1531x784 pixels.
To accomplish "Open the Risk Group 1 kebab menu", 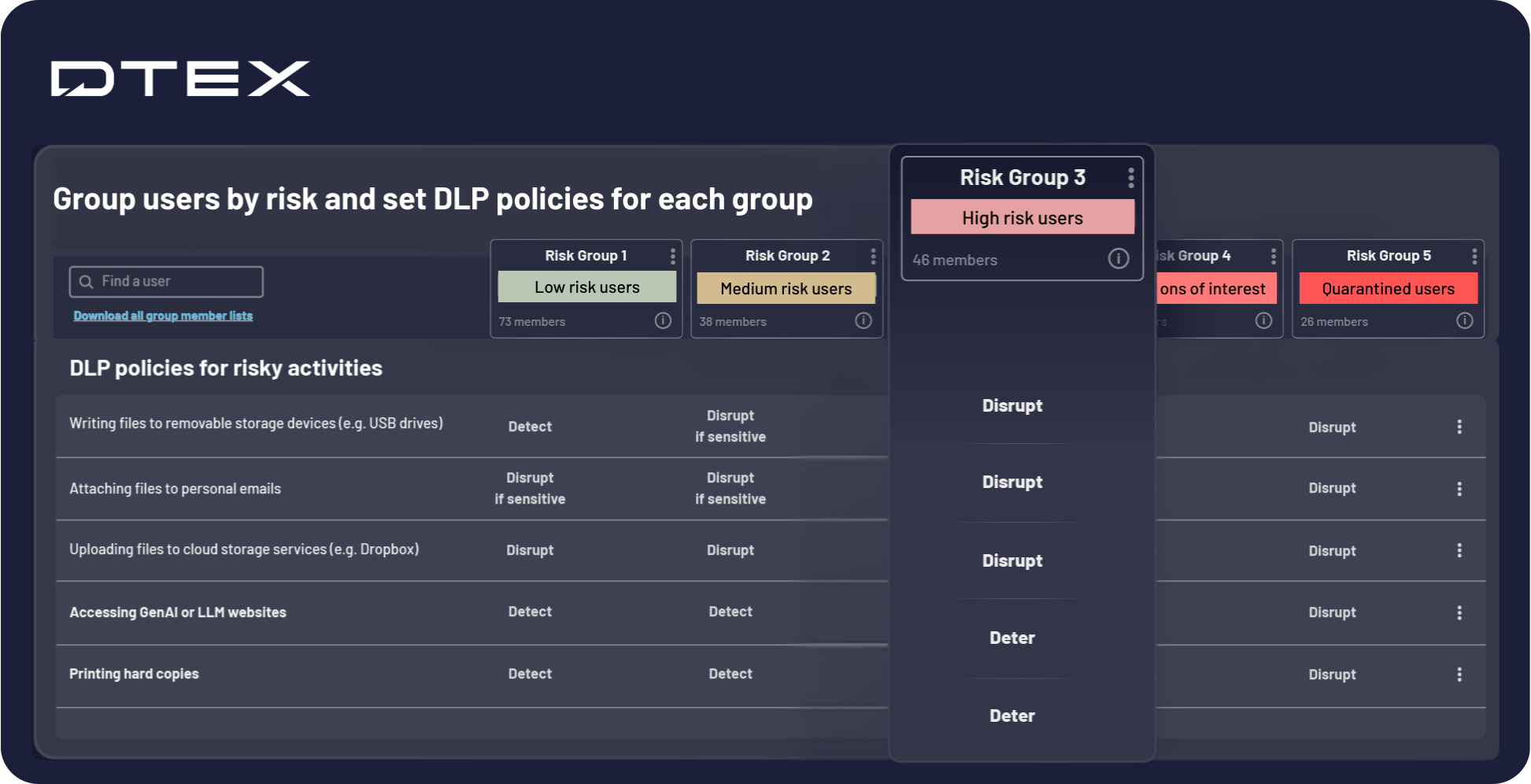I will point(673,255).
